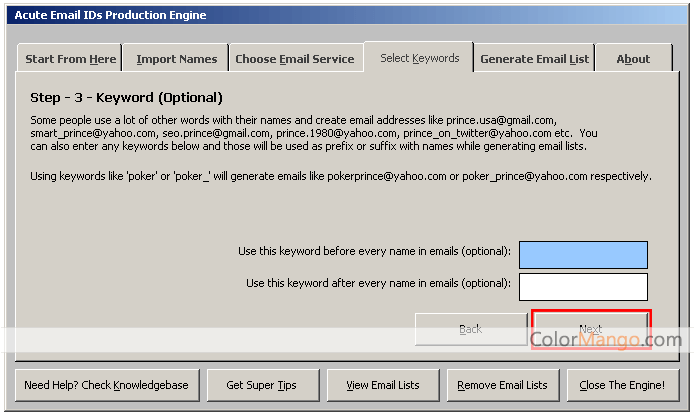Open Need Help? Check Knowledgebase
The width and height of the screenshot is (694, 418).
[108, 385]
